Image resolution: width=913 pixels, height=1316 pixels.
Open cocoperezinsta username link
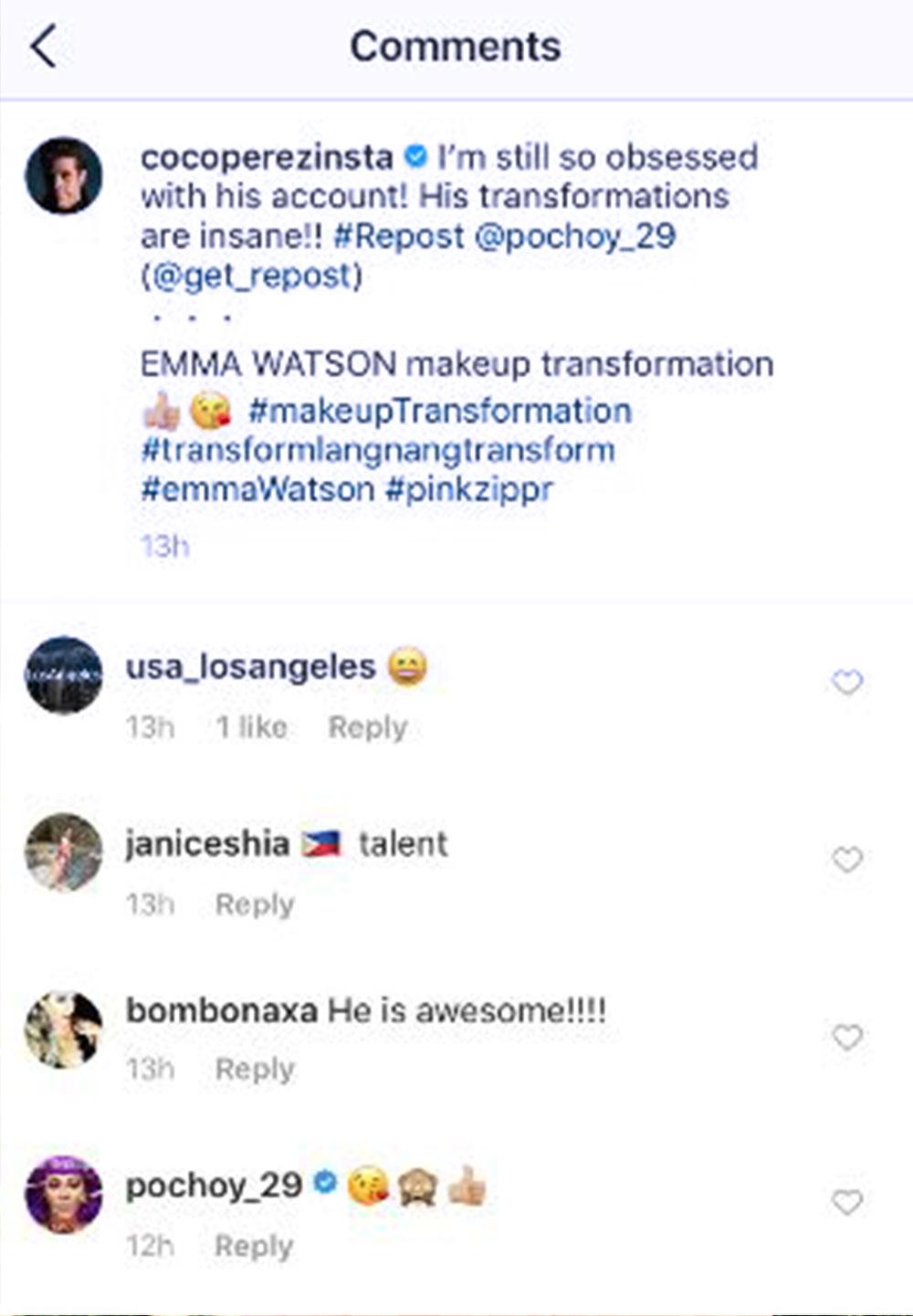267,157
